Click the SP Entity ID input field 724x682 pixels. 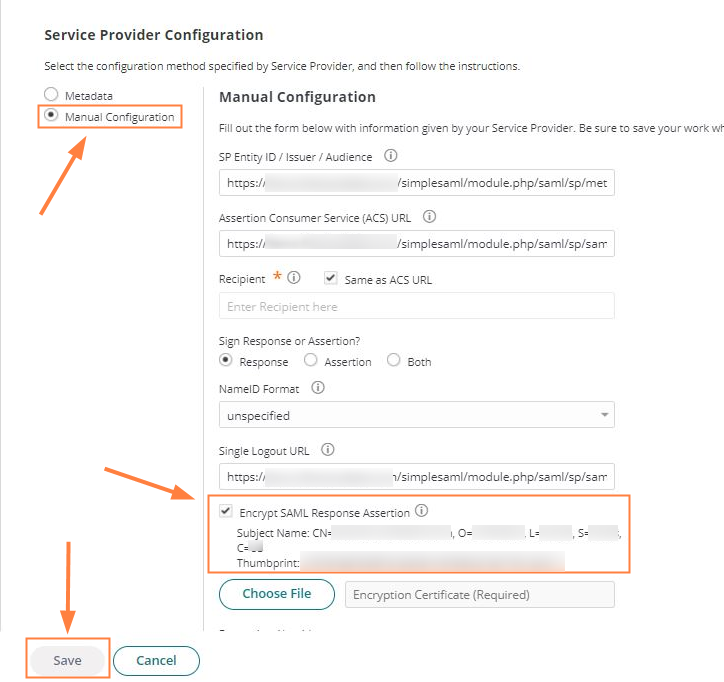coord(416,184)
